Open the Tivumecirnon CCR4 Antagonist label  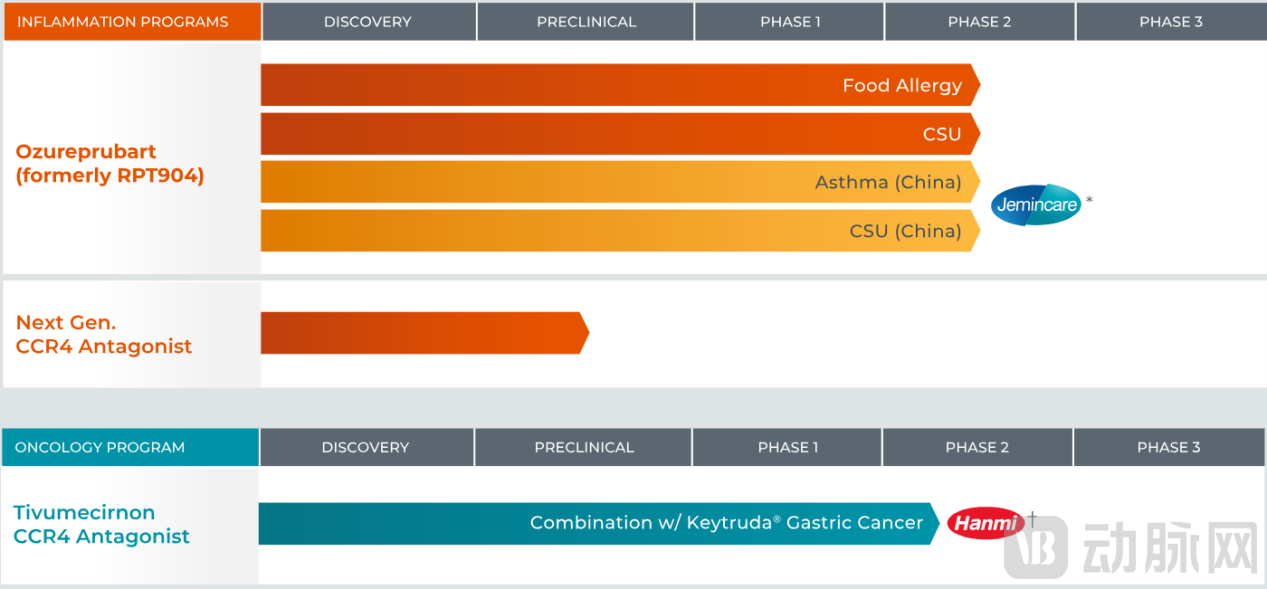(x=101, y=524)
